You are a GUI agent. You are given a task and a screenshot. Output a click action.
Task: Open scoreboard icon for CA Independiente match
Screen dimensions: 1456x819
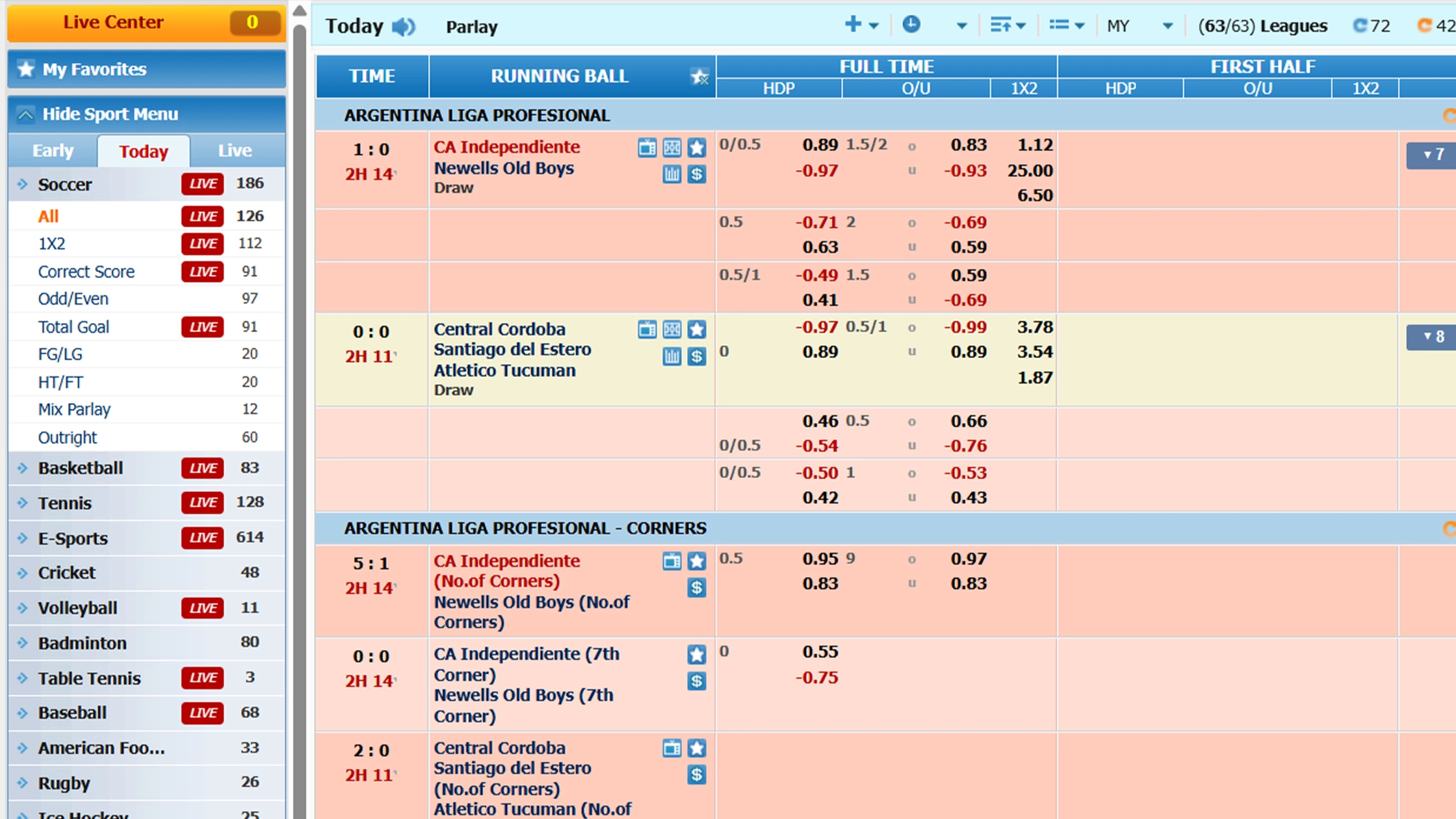coord(671,148)
